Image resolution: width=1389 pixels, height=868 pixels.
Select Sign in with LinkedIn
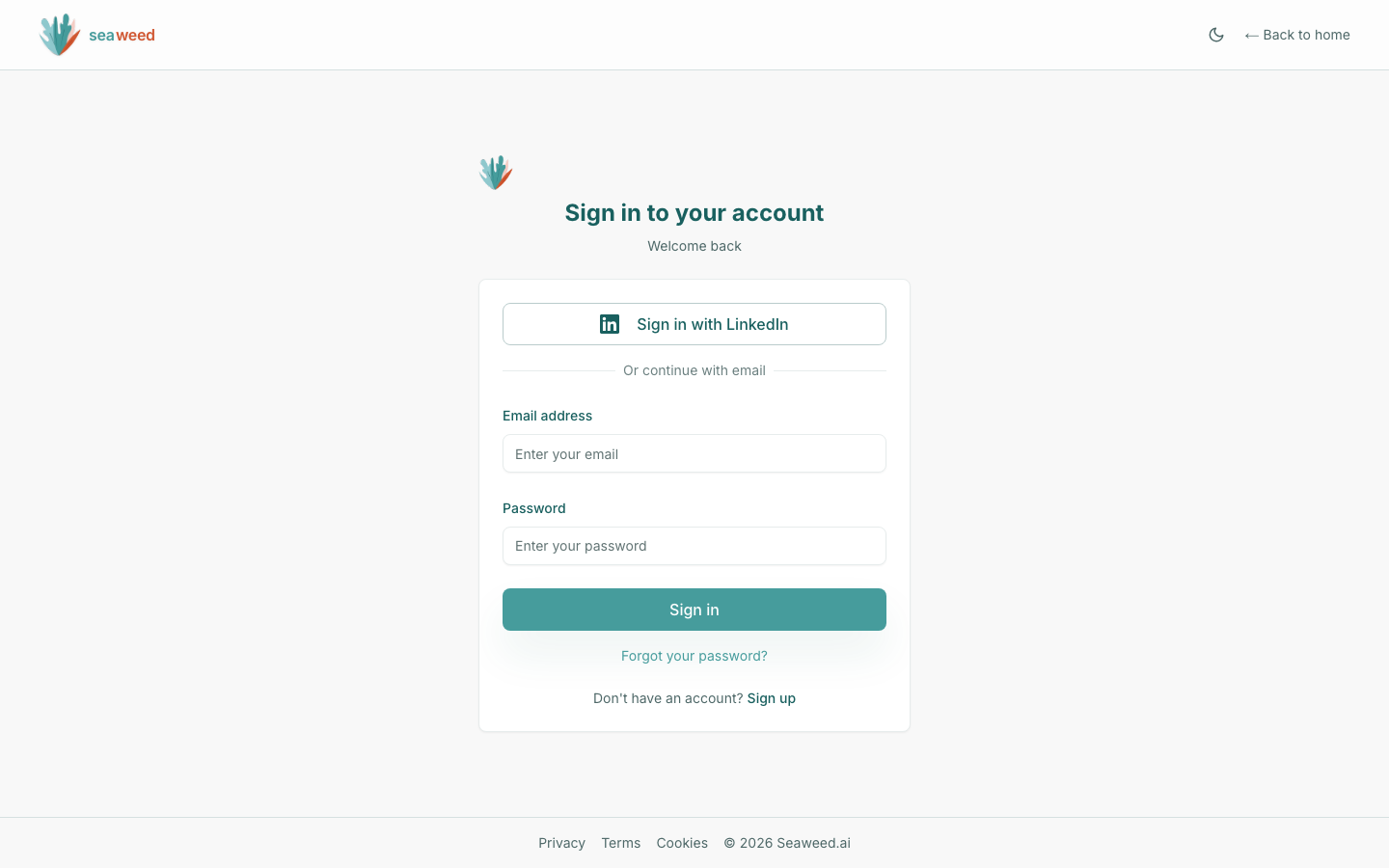point(694,324)
